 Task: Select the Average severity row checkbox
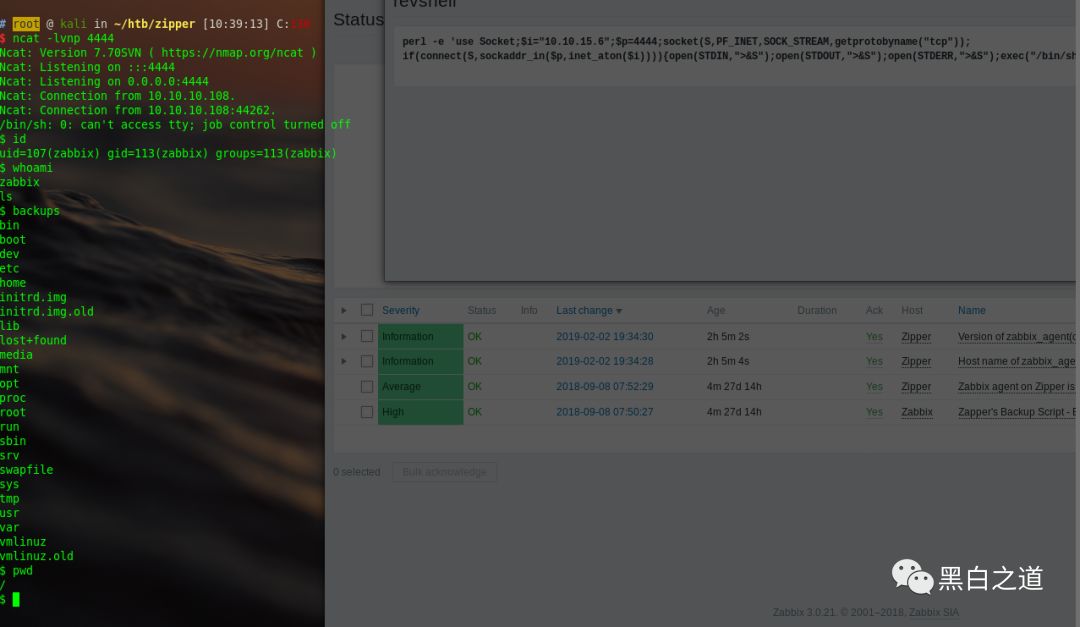[367, 387]
